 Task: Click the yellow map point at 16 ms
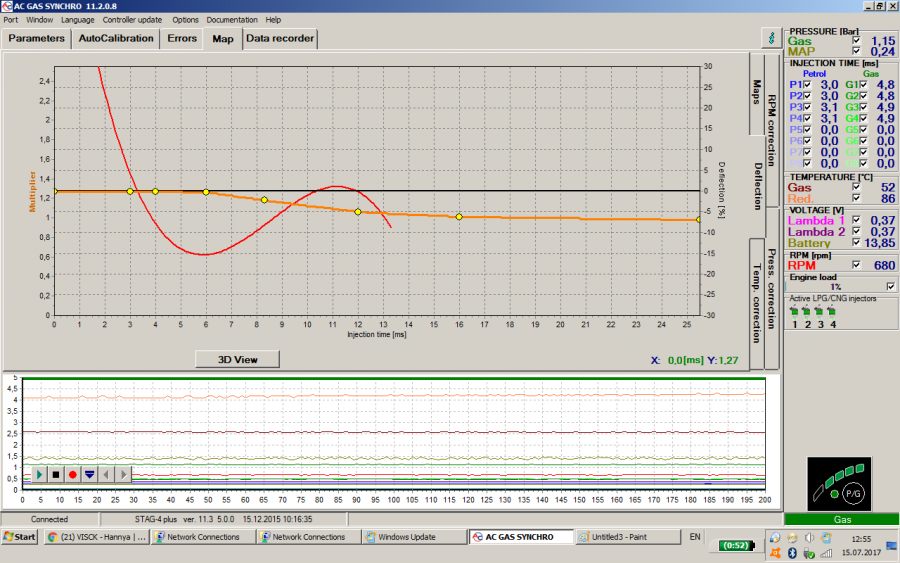click(459, 217)
